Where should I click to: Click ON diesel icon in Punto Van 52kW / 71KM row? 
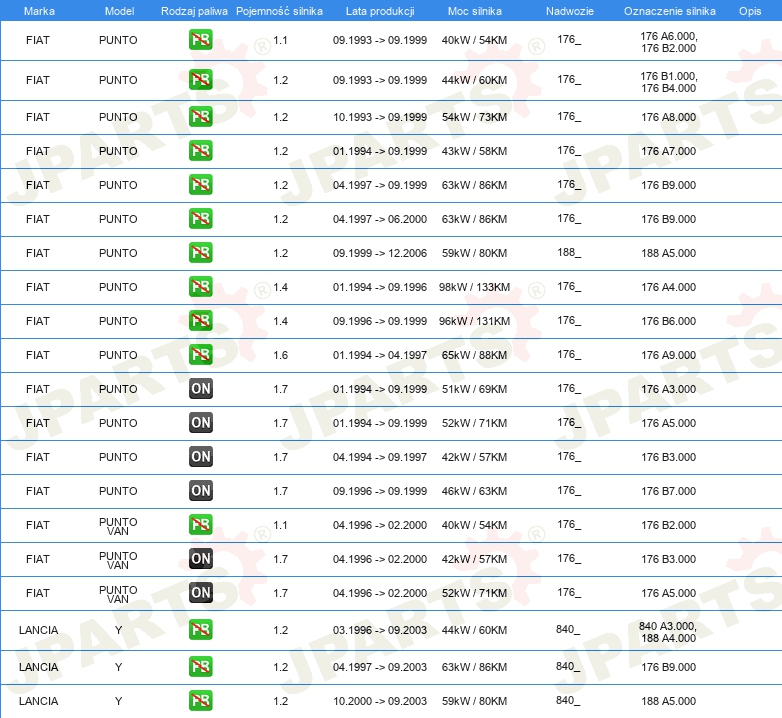pyautogui.click(x=200, y=592)
